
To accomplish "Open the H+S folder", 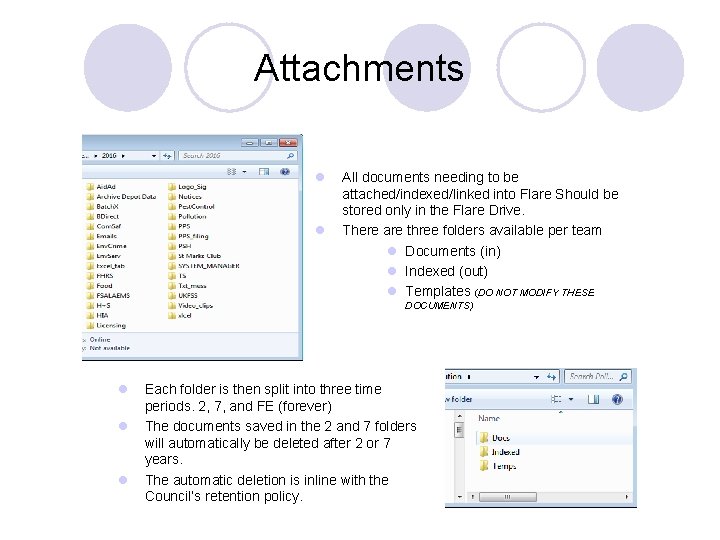I will click(x=99, y=305).
